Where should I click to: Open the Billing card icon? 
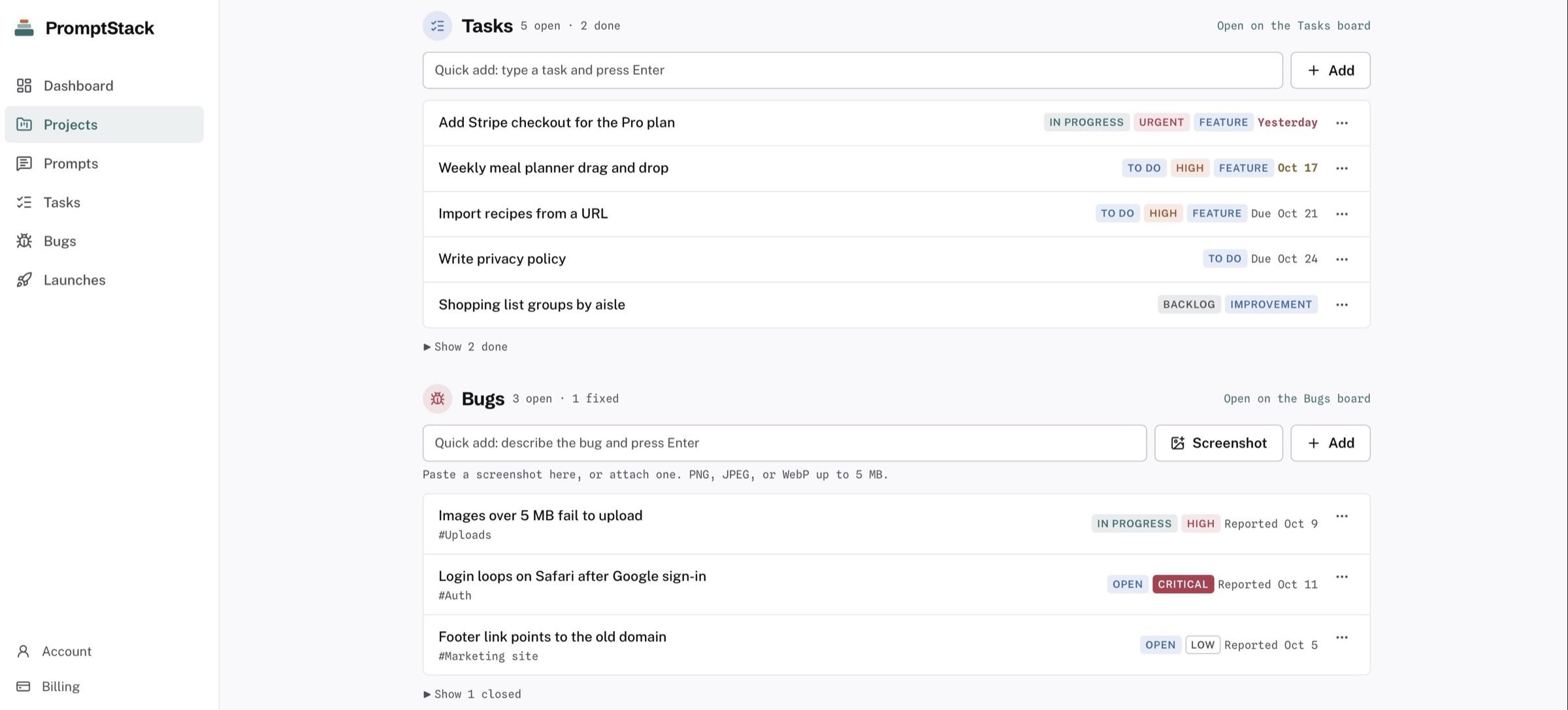24,686
